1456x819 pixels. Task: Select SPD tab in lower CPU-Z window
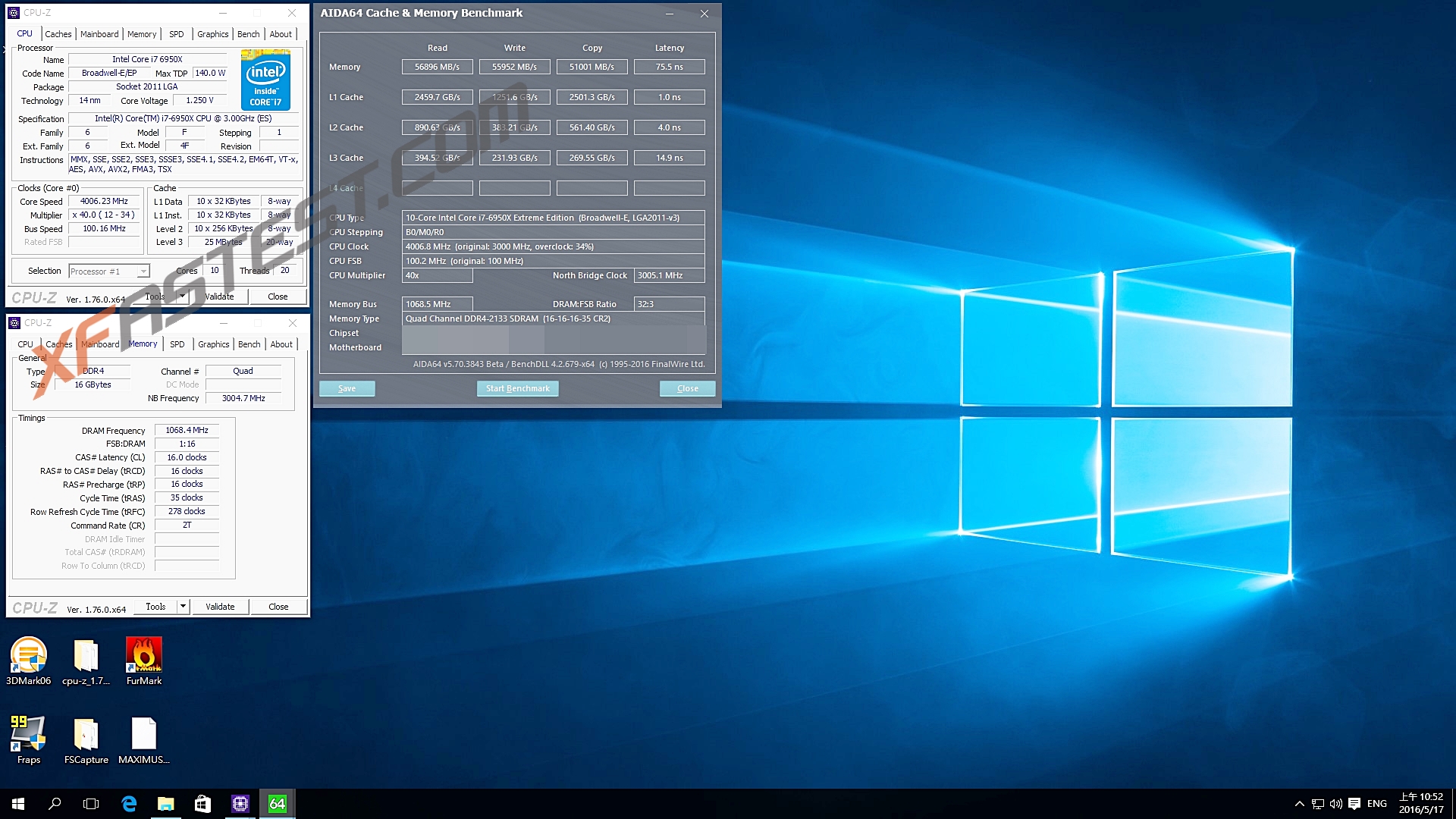coord(177,344)
